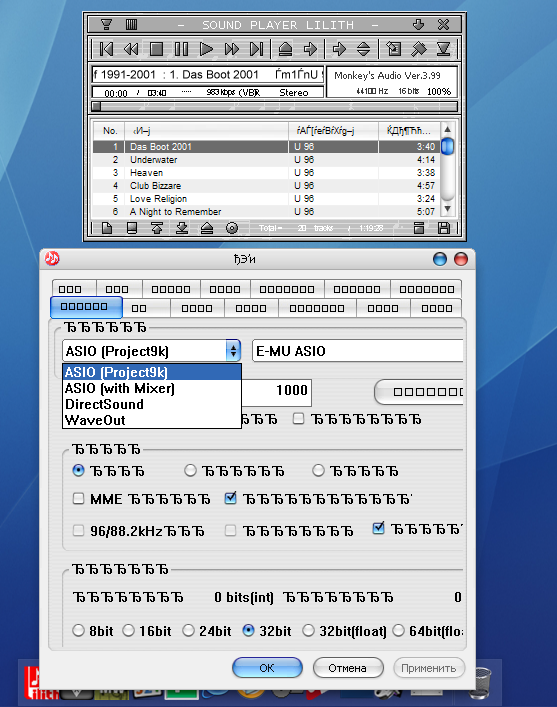Screen dimensions: 557x707
Task: Click the book-like icon in playlist bottom bar
Action: pos(132,228)
